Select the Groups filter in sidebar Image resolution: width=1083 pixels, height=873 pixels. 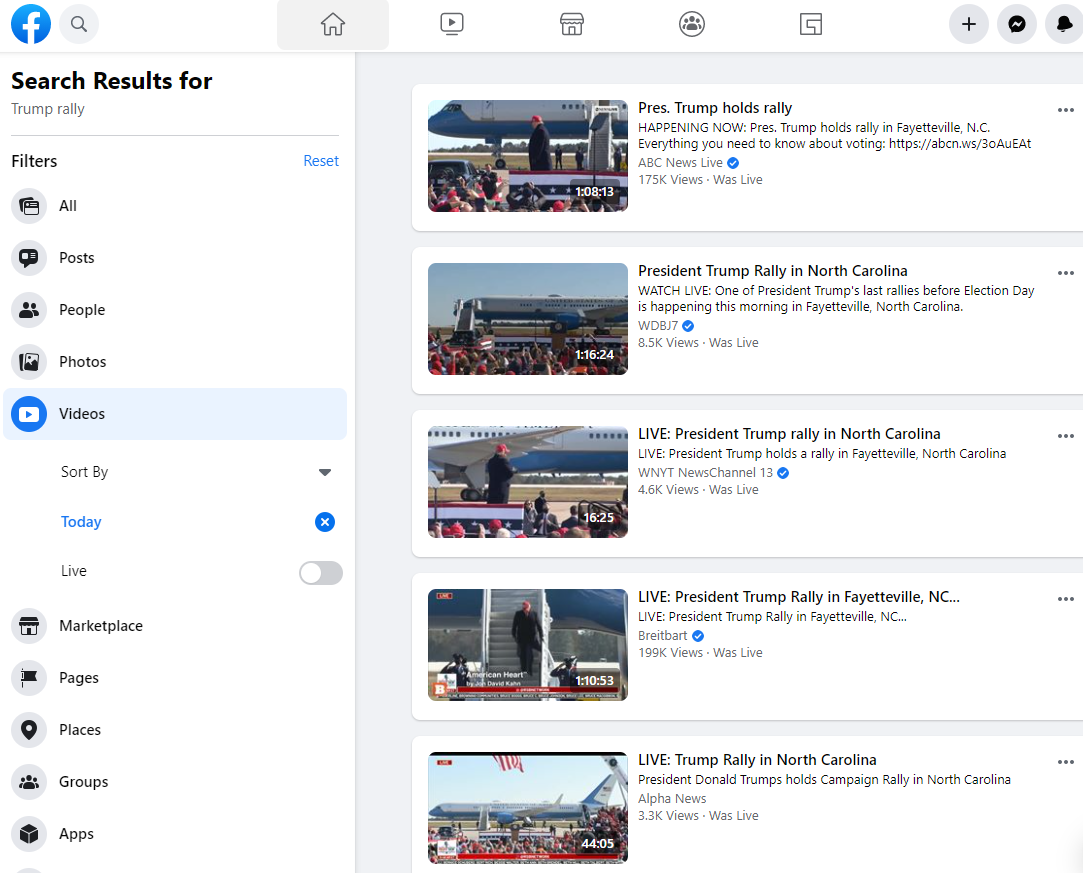[x=175, y=782]
